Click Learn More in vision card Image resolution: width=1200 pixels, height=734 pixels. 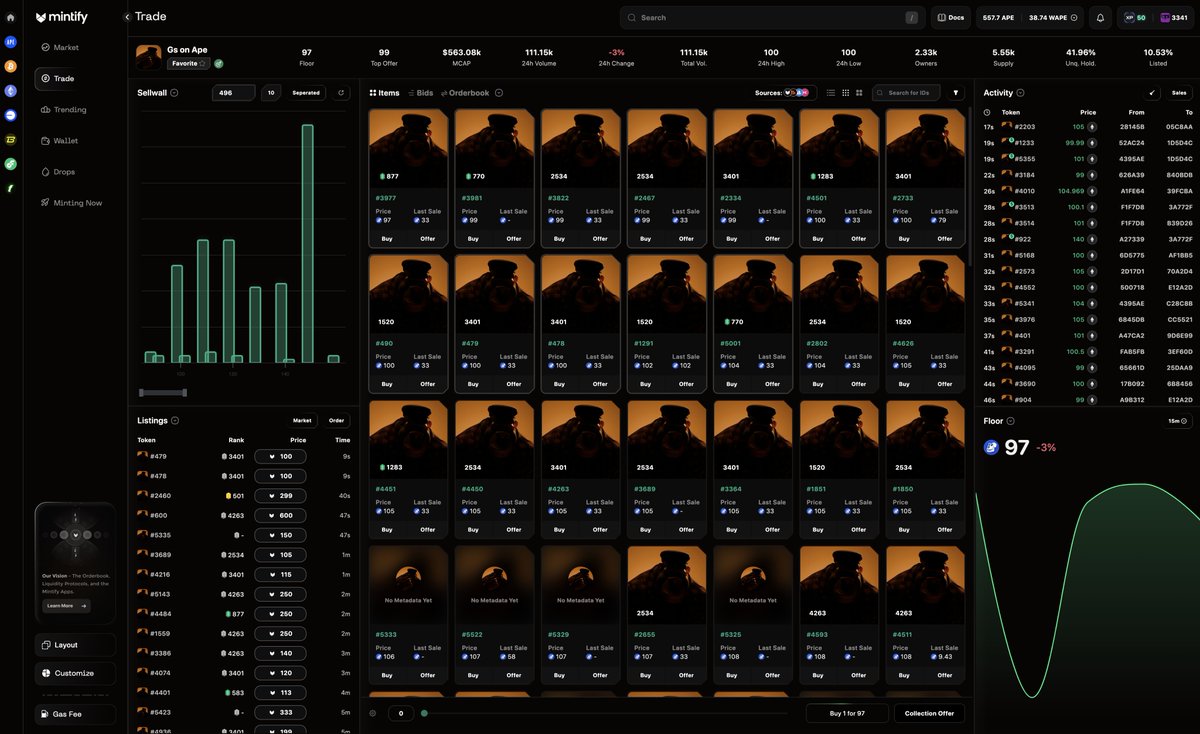[66, 605]
